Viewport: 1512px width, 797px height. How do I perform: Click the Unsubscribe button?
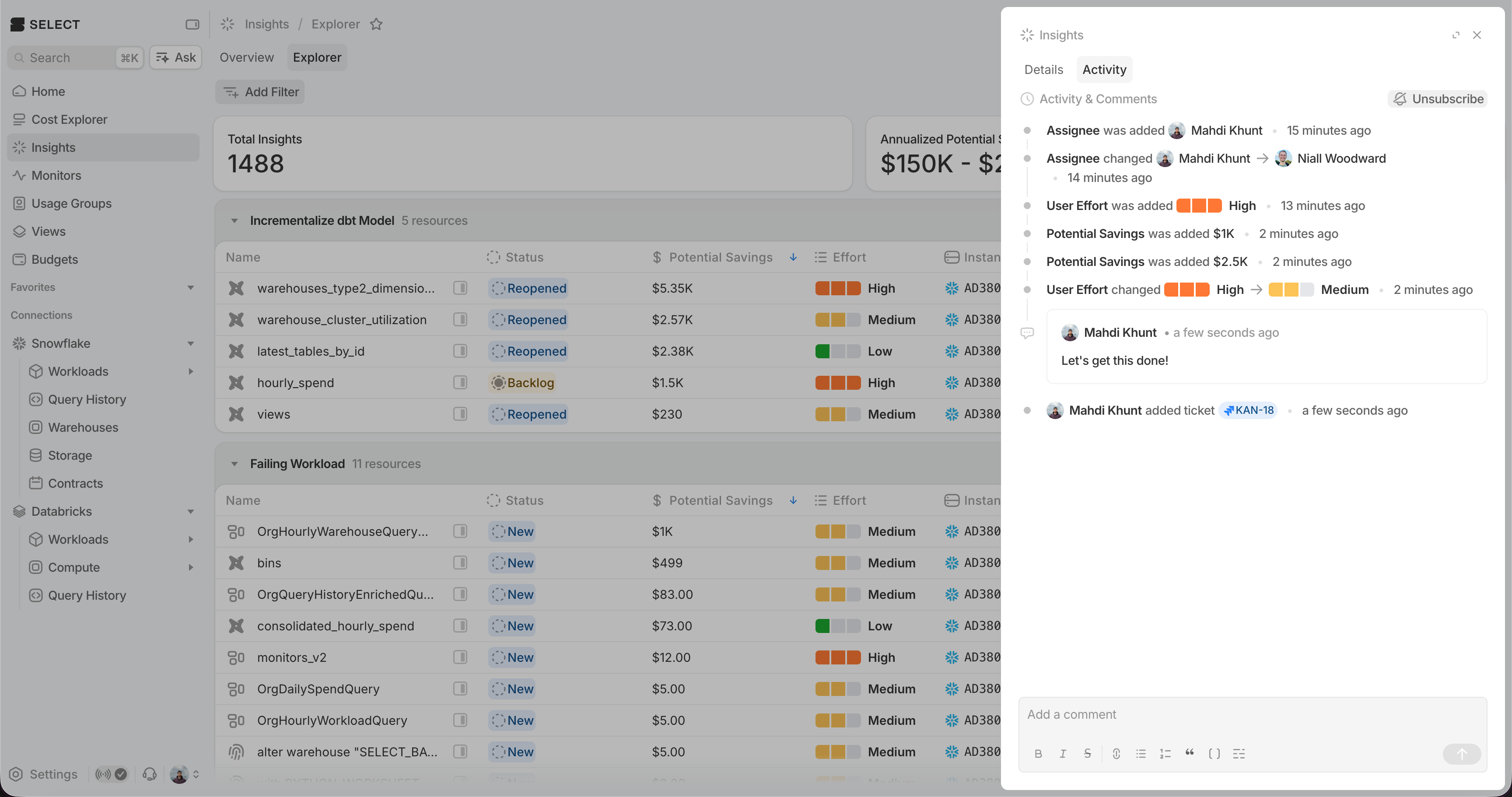click(x=1438, y=98)
